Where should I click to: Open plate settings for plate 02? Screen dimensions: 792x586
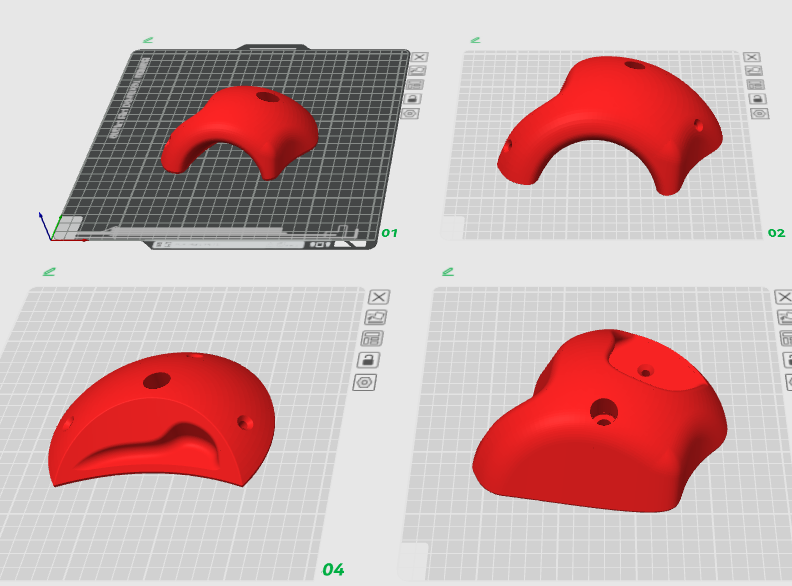click(x=760, y=113)
